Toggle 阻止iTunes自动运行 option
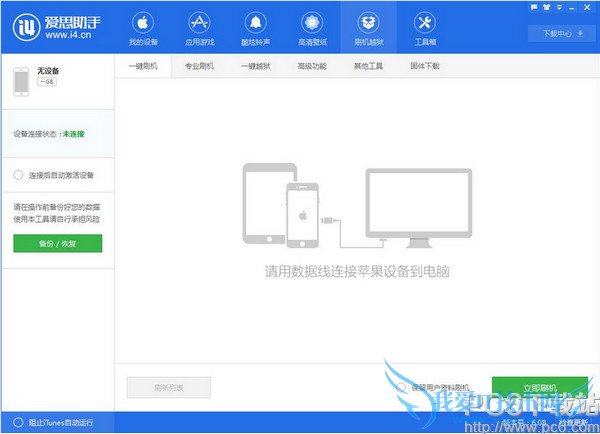 coord(18,422)
